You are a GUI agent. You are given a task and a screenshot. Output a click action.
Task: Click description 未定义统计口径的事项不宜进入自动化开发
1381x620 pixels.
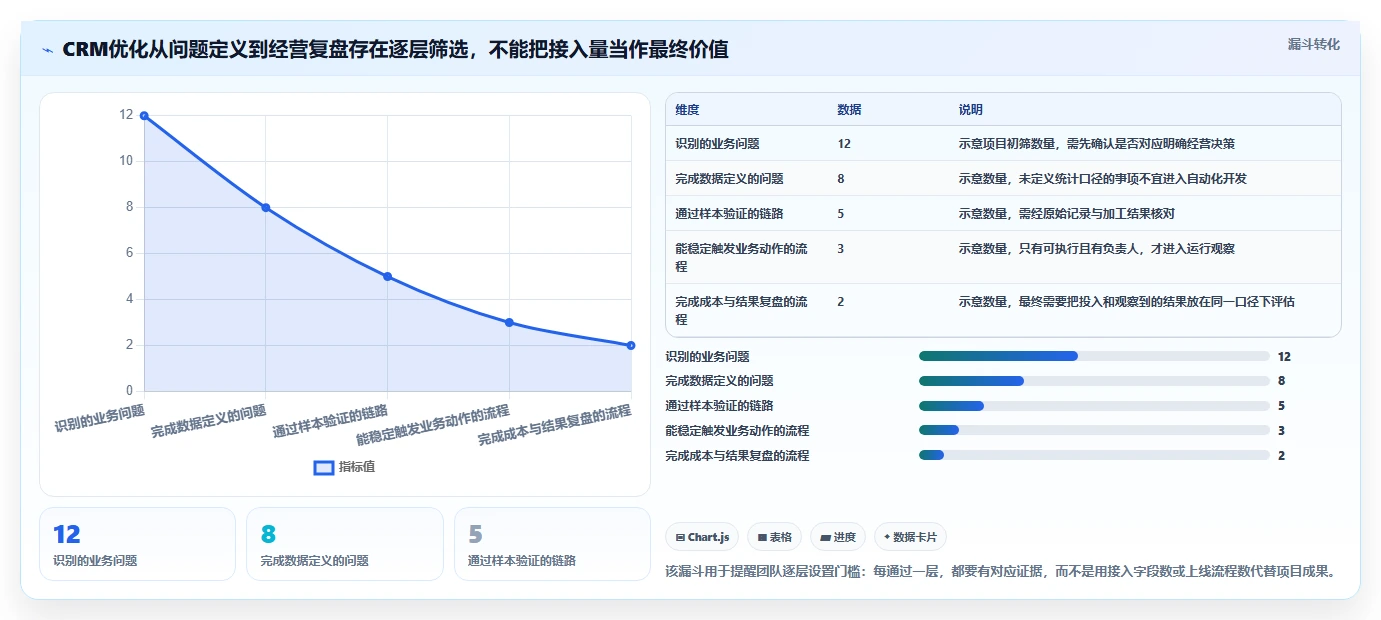pyautogui.click(x=1133, y=179)
